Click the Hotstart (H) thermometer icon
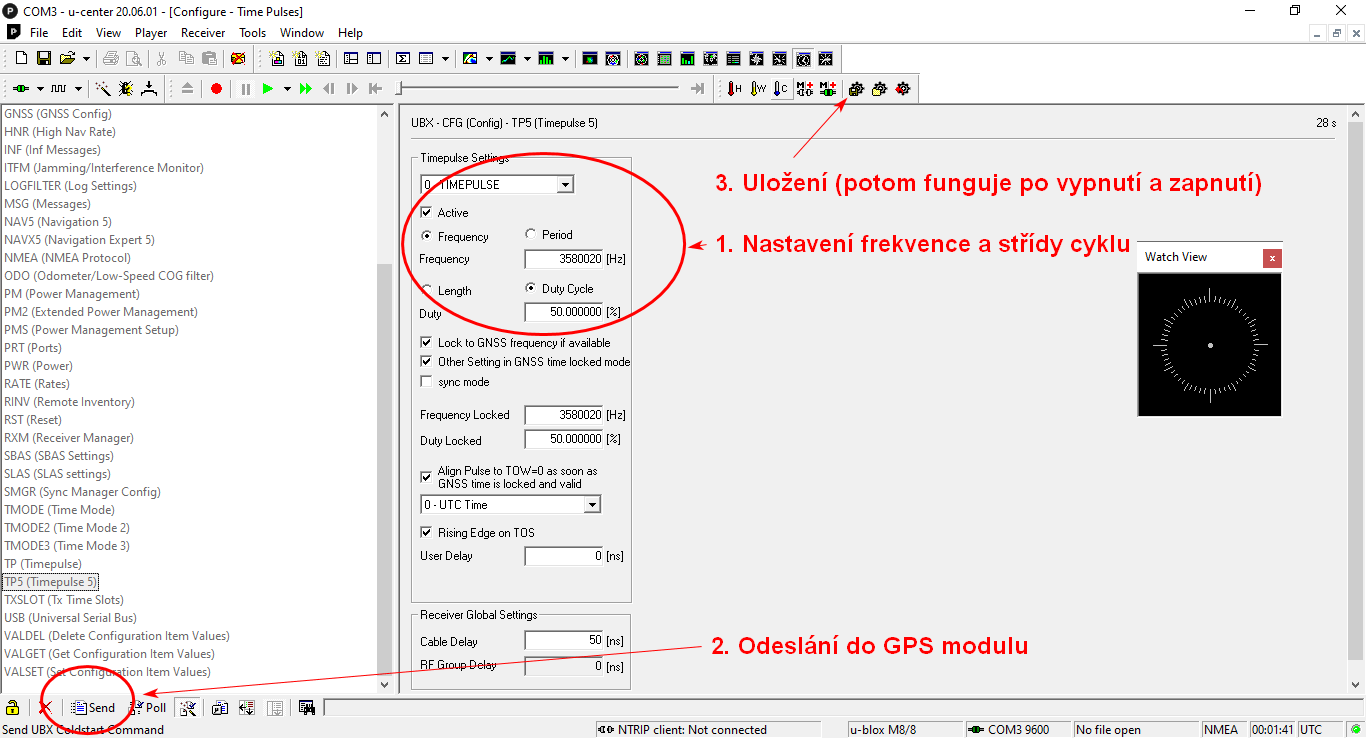Screen dimensions: 1366x738 735,89
